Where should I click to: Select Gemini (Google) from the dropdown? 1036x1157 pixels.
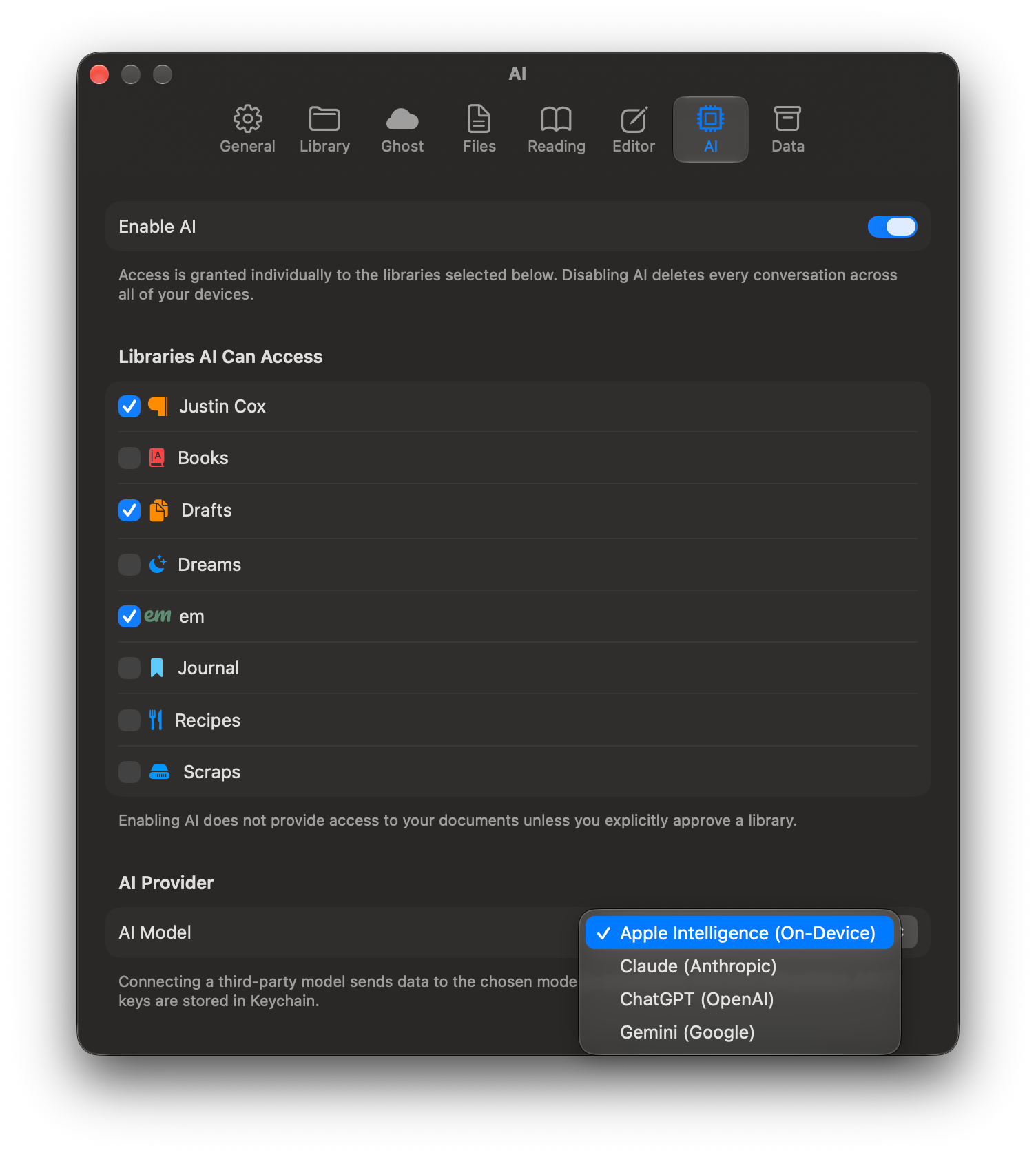[739, 1032]
